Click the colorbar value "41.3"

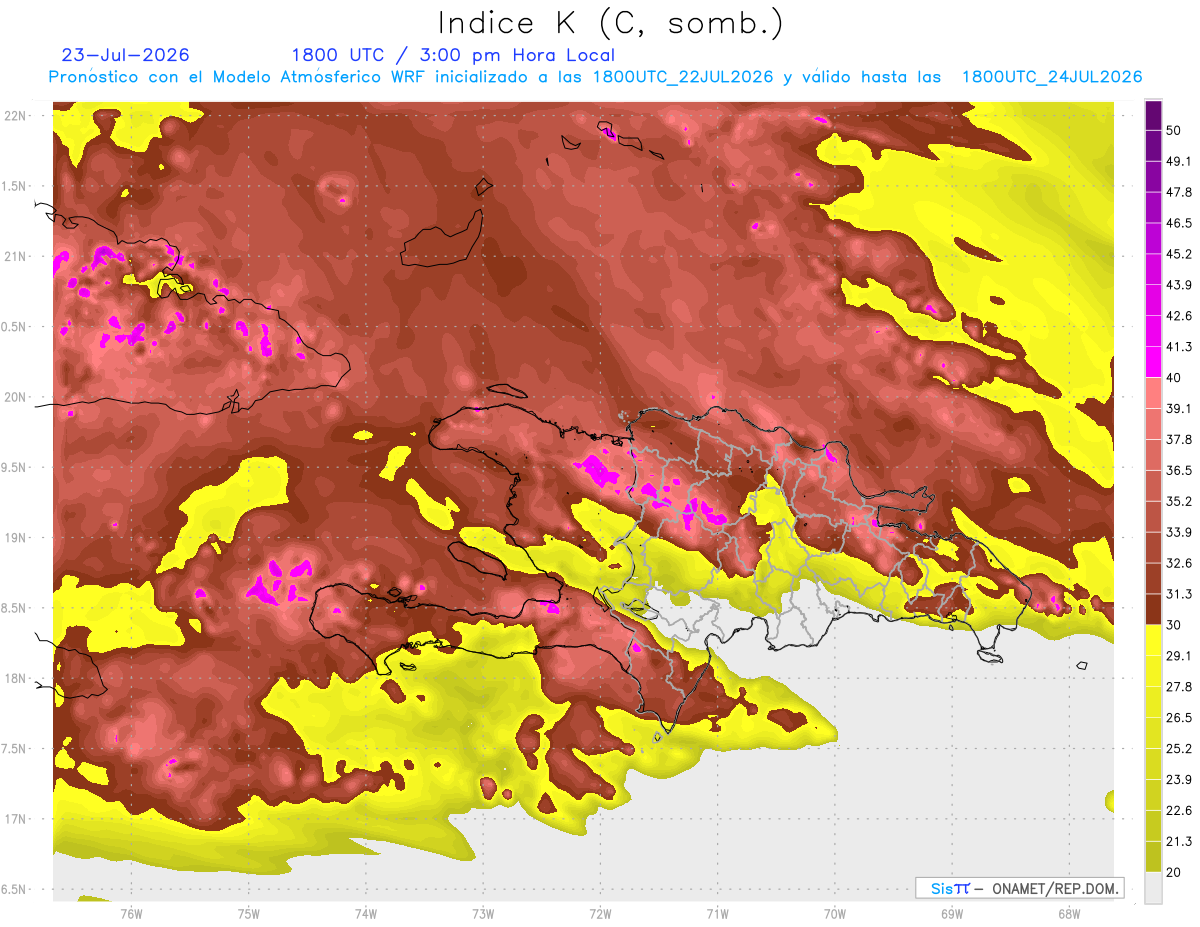click(1179, 347)
